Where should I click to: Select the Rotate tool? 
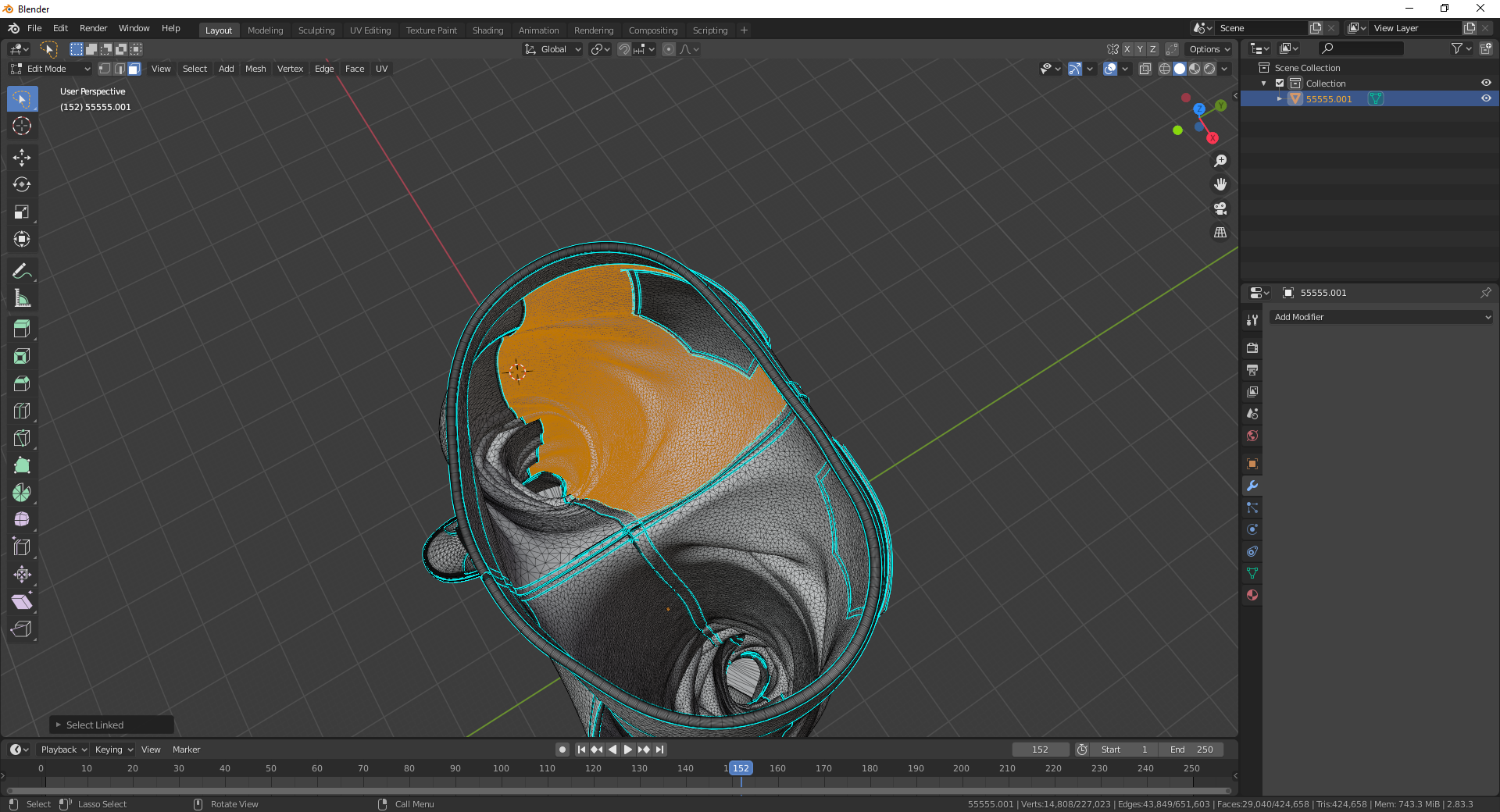(x=22, y=185)
